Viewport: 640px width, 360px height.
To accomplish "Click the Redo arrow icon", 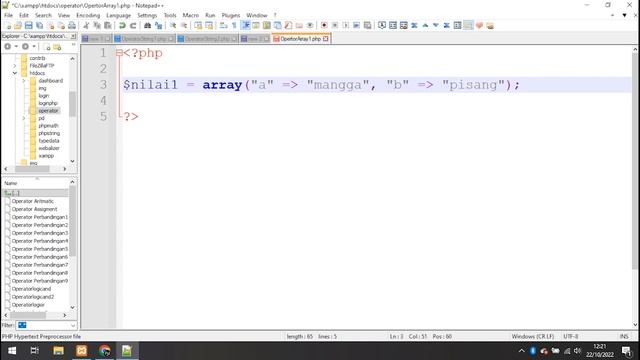I will tap(133, 25).
